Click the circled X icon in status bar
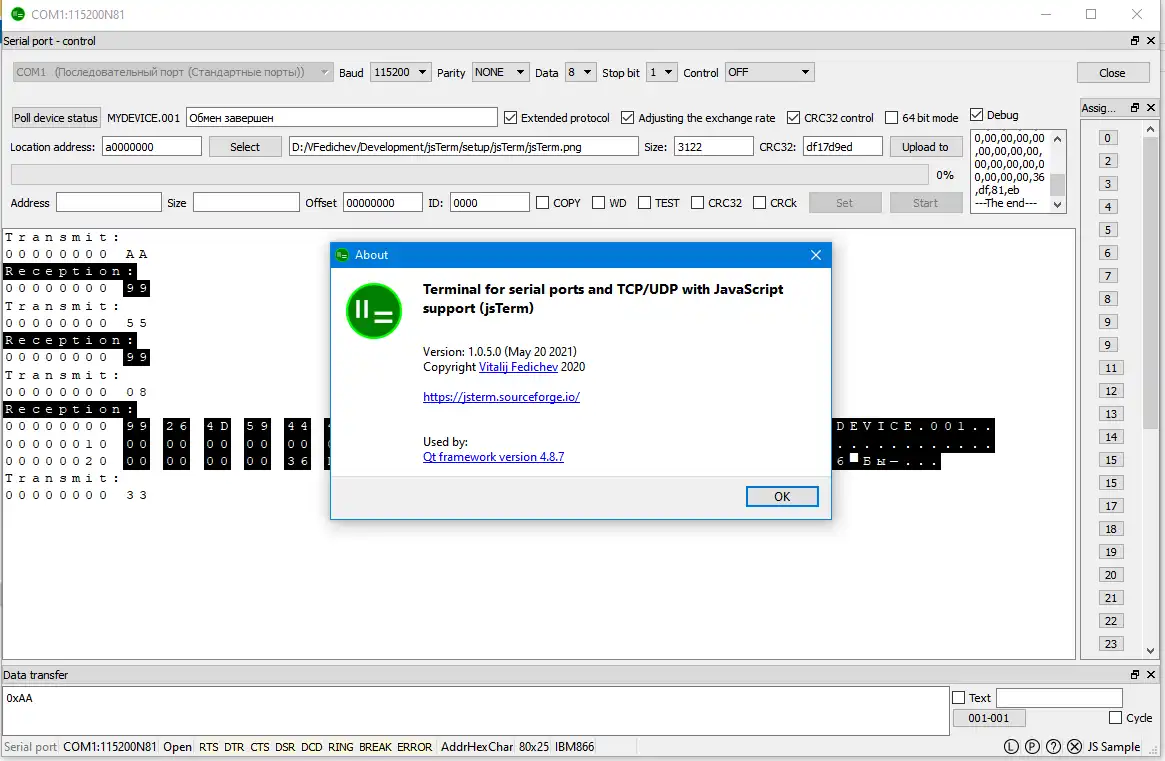The width and height of the screenshot is (1165, 761). tap(1074, 747)
